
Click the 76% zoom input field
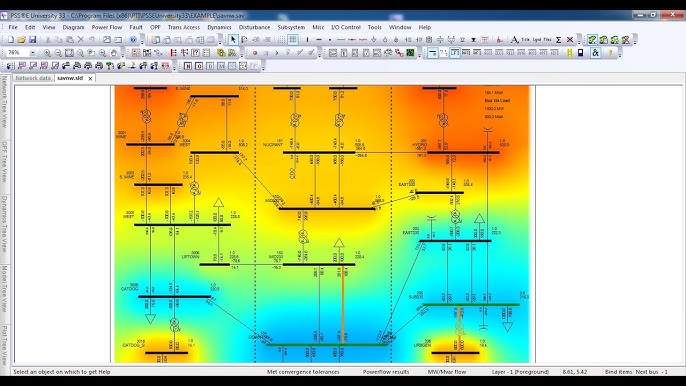pyautogui.click(x=18, y=53)
